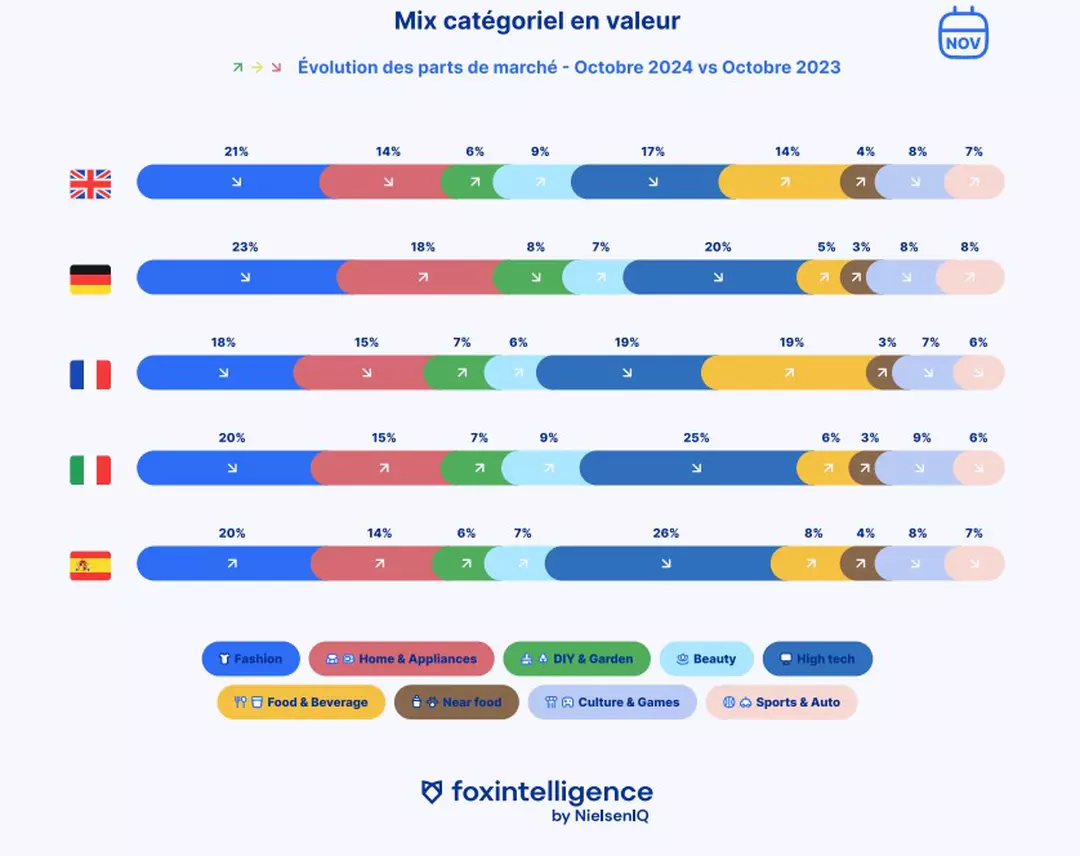Viewport: 1080px width, 856px height.
Task: Select the Food & Beverage legend pill
Action: tap(301, 702)
